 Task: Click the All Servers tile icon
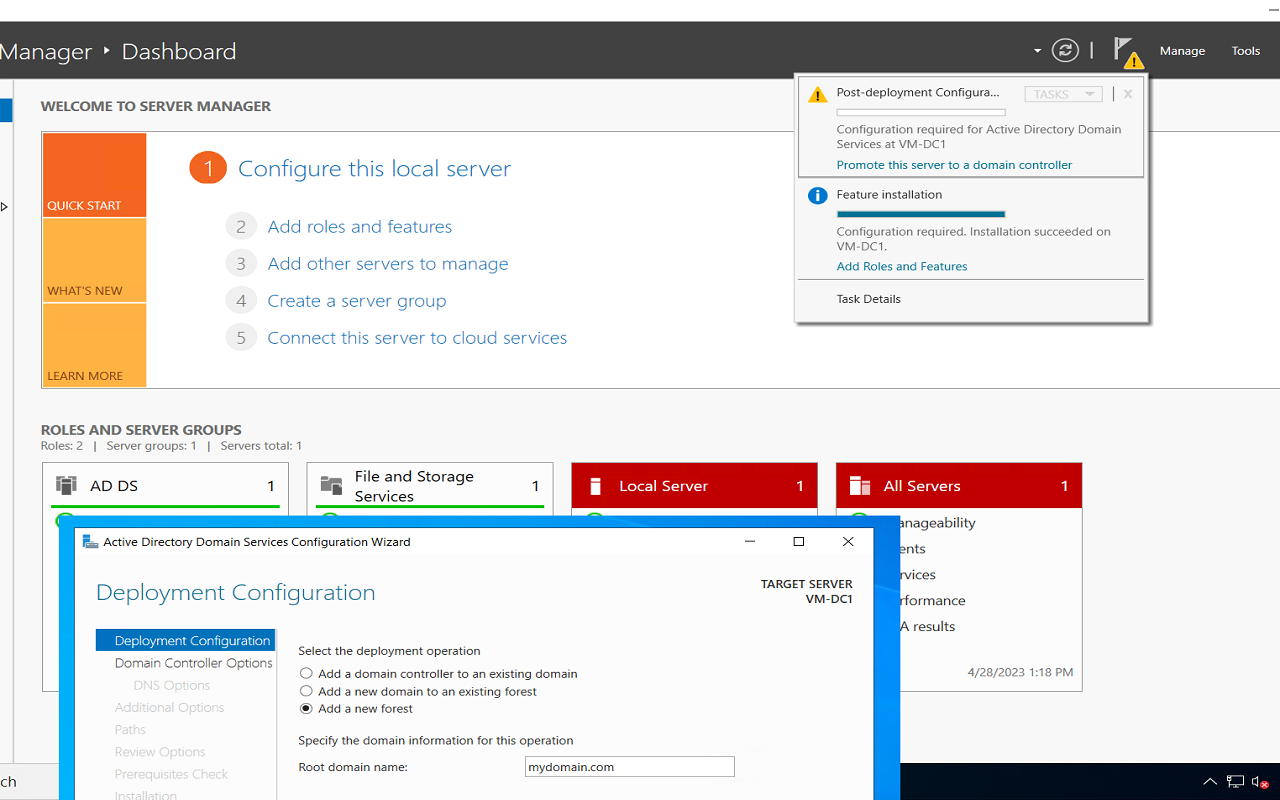coord(859,486)
